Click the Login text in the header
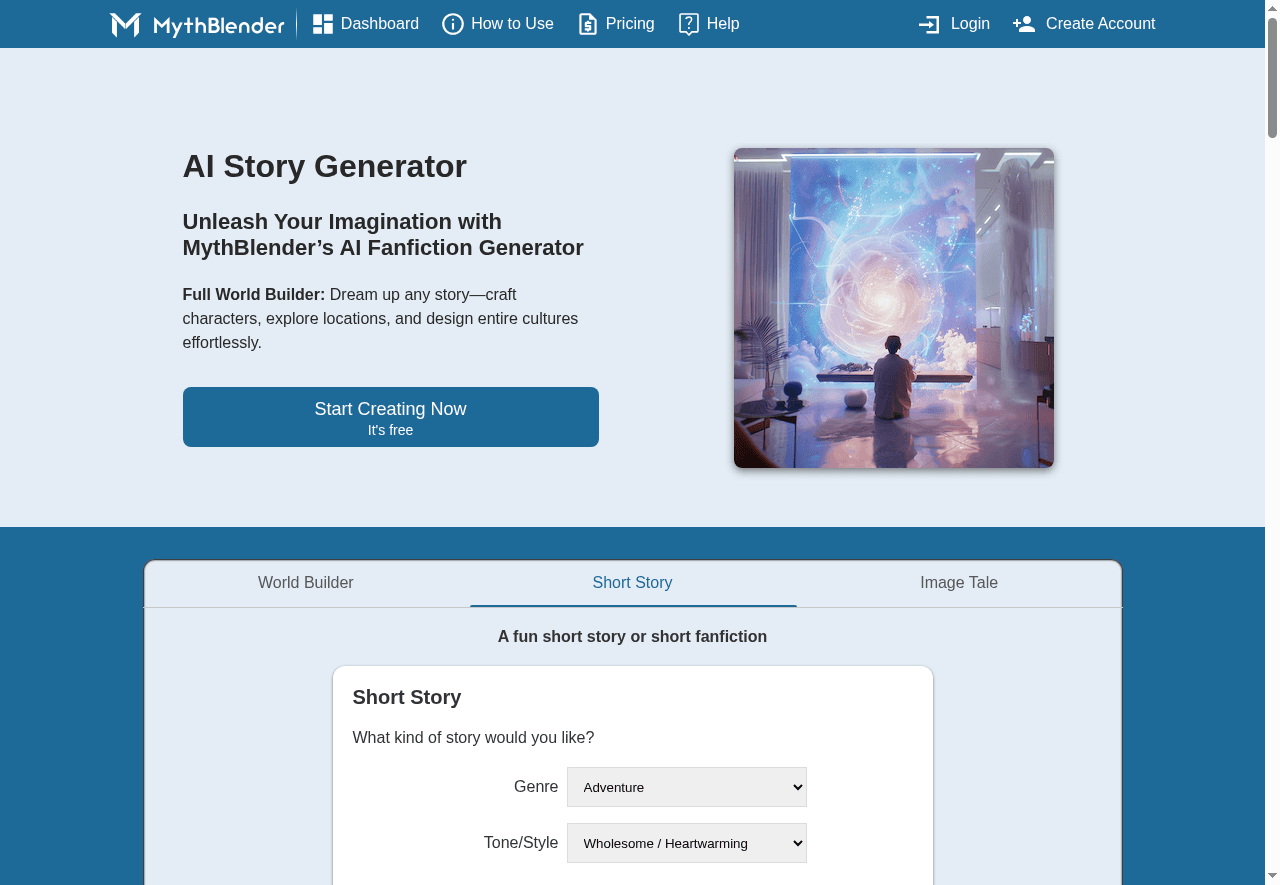This screenshot has height=885, width=1280. pyautogui.click(x=970, y=24)
